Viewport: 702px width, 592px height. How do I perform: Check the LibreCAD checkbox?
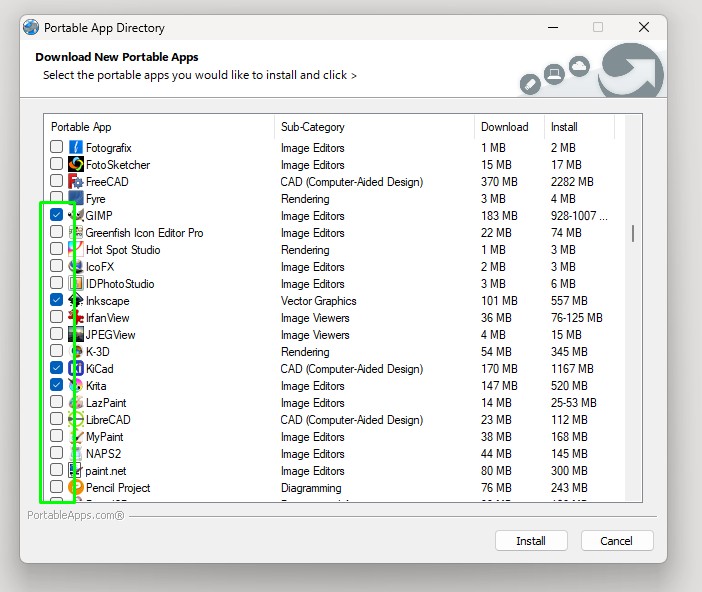pos(56,420)
